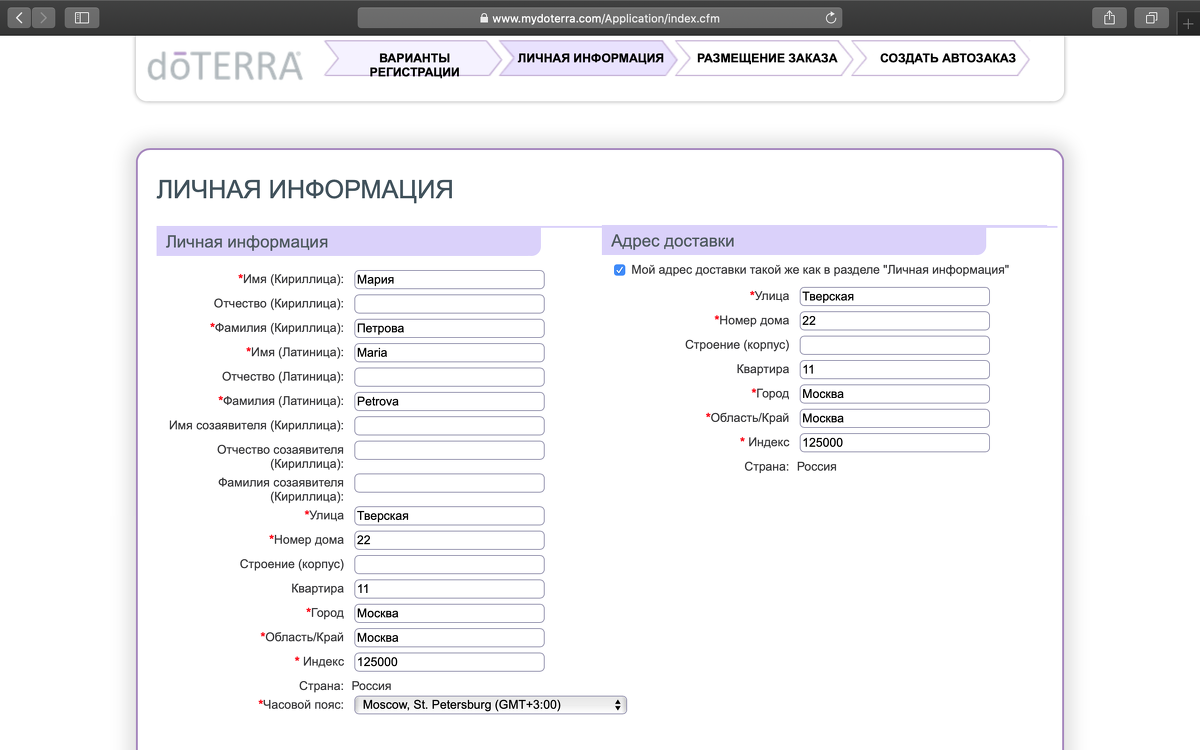Viewport: 1200px width, 750px height.
Task: Select the delivery Индекс field
Action: pyautogui.click(x=894, y=442)
